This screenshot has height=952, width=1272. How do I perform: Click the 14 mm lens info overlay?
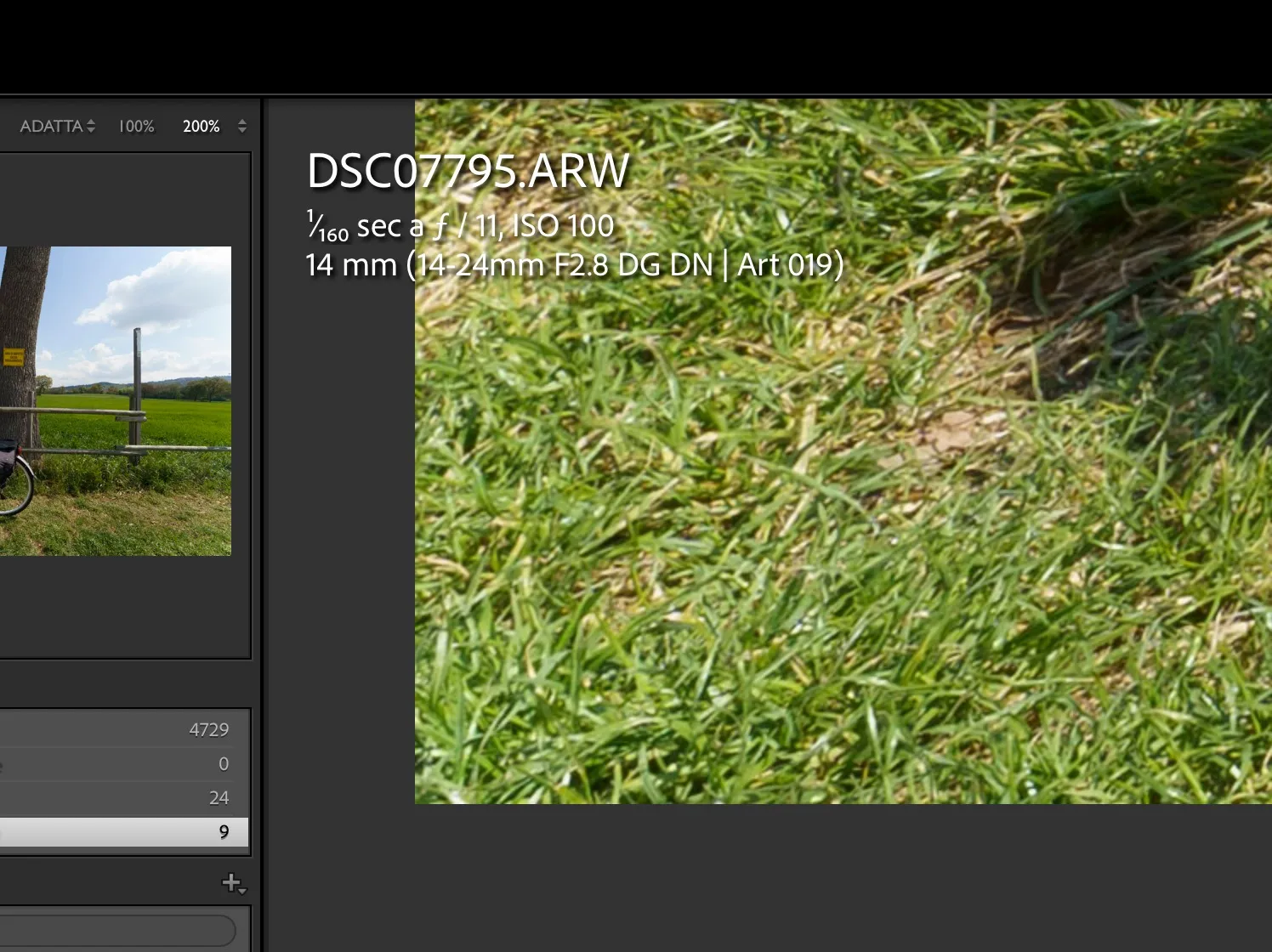point(575,264)
